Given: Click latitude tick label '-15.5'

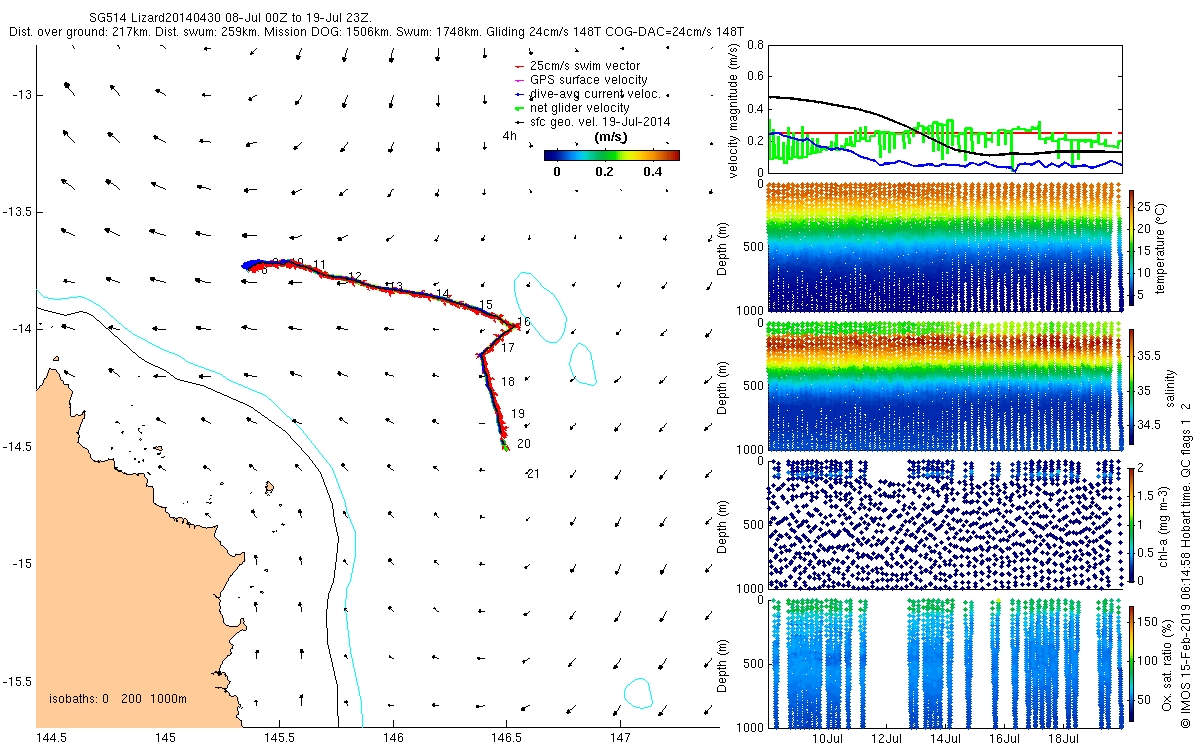Looking at the screenshot, I should (18, 682).
